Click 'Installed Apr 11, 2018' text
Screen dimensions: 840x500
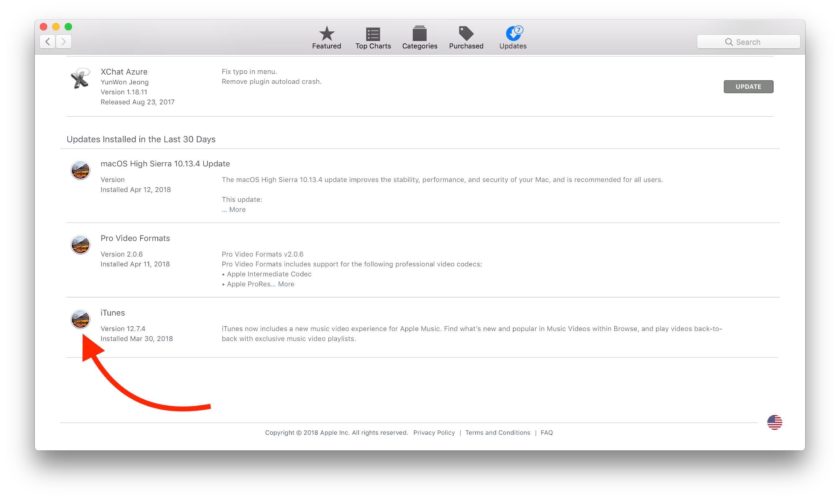coord(135,264)
